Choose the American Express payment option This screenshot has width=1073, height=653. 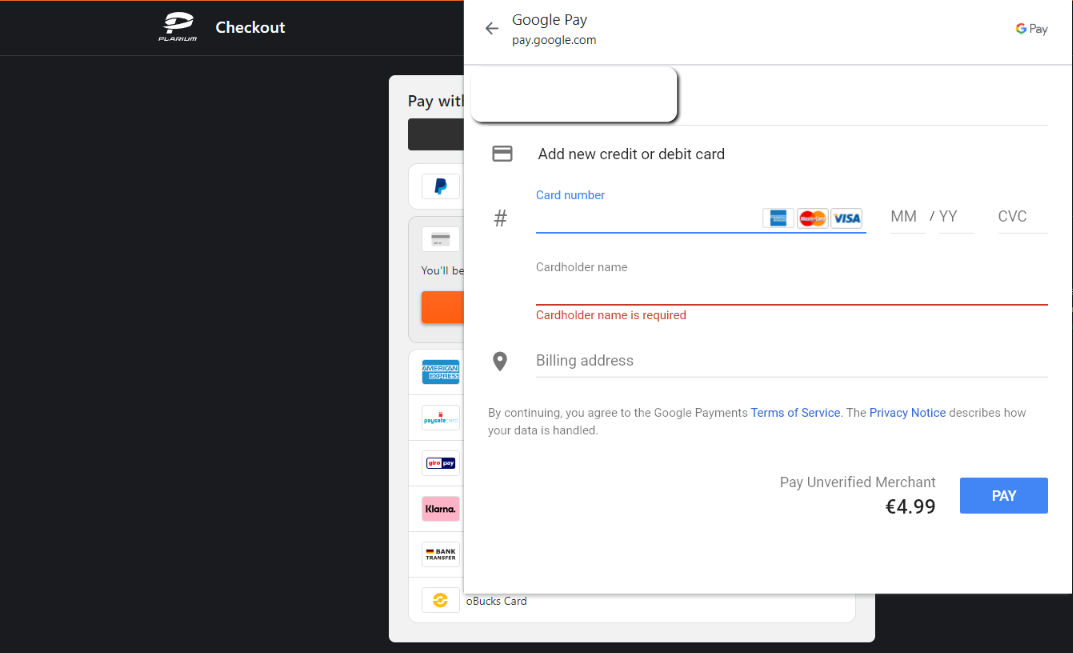(441, 372)
